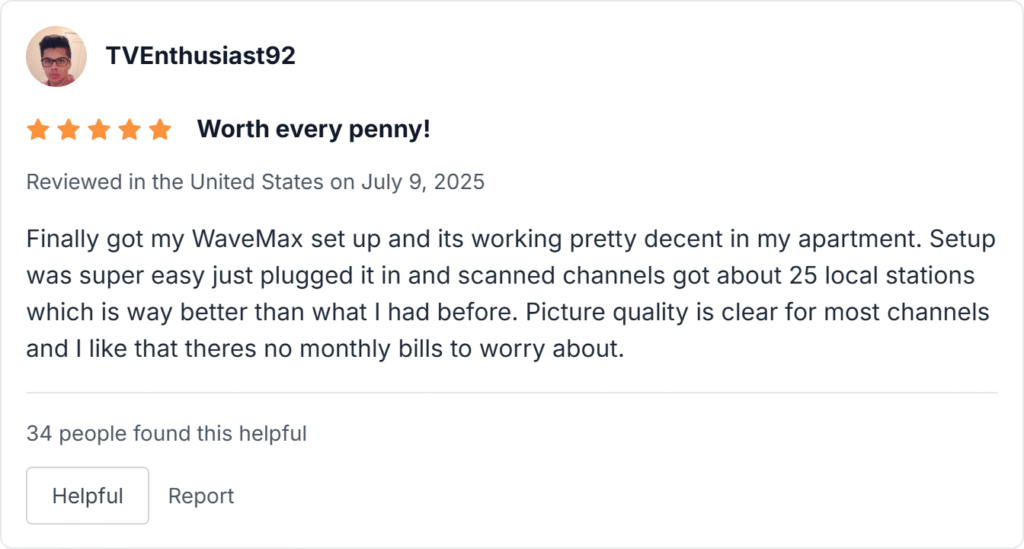Screen dimensions: 1024x549
Task: Report this review
Action: 201,496
